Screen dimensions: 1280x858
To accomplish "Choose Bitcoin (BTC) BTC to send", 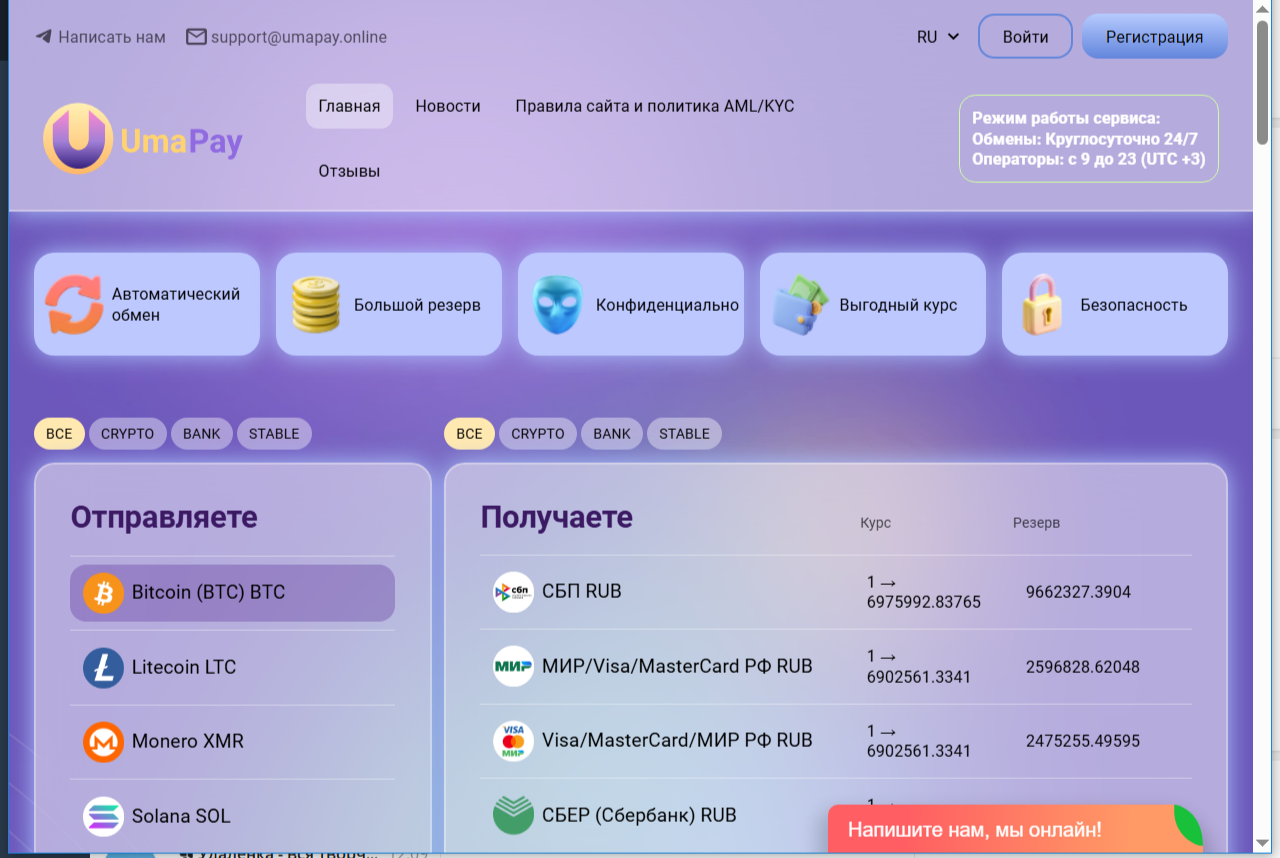I will tap(232, 593).
